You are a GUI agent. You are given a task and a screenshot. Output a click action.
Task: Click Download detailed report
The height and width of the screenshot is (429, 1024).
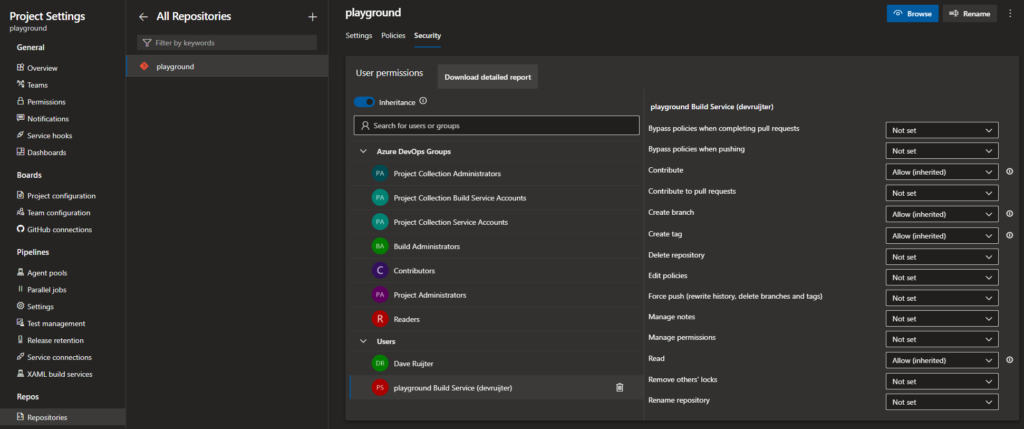pyautogui.click(x=487, y=77)
